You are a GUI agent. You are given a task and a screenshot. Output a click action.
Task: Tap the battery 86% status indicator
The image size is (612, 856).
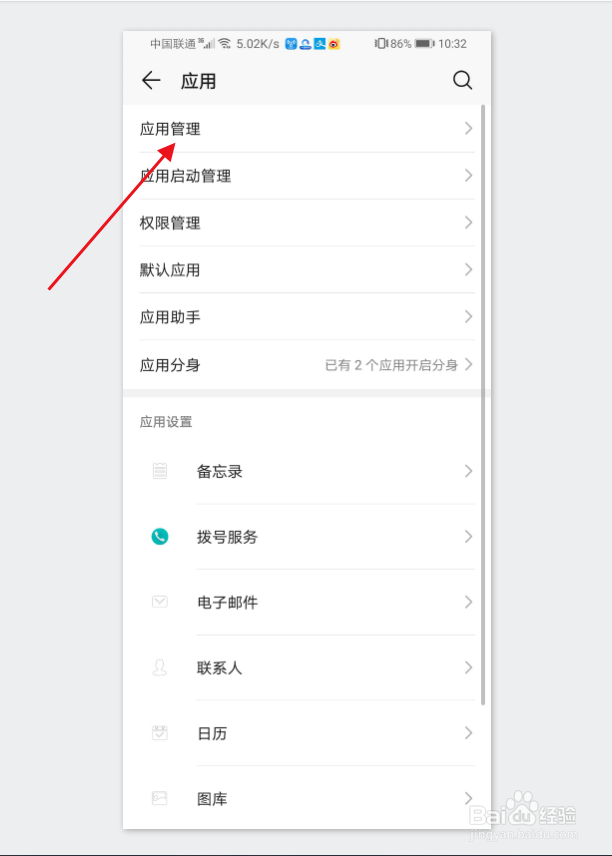tap(405, 44)
